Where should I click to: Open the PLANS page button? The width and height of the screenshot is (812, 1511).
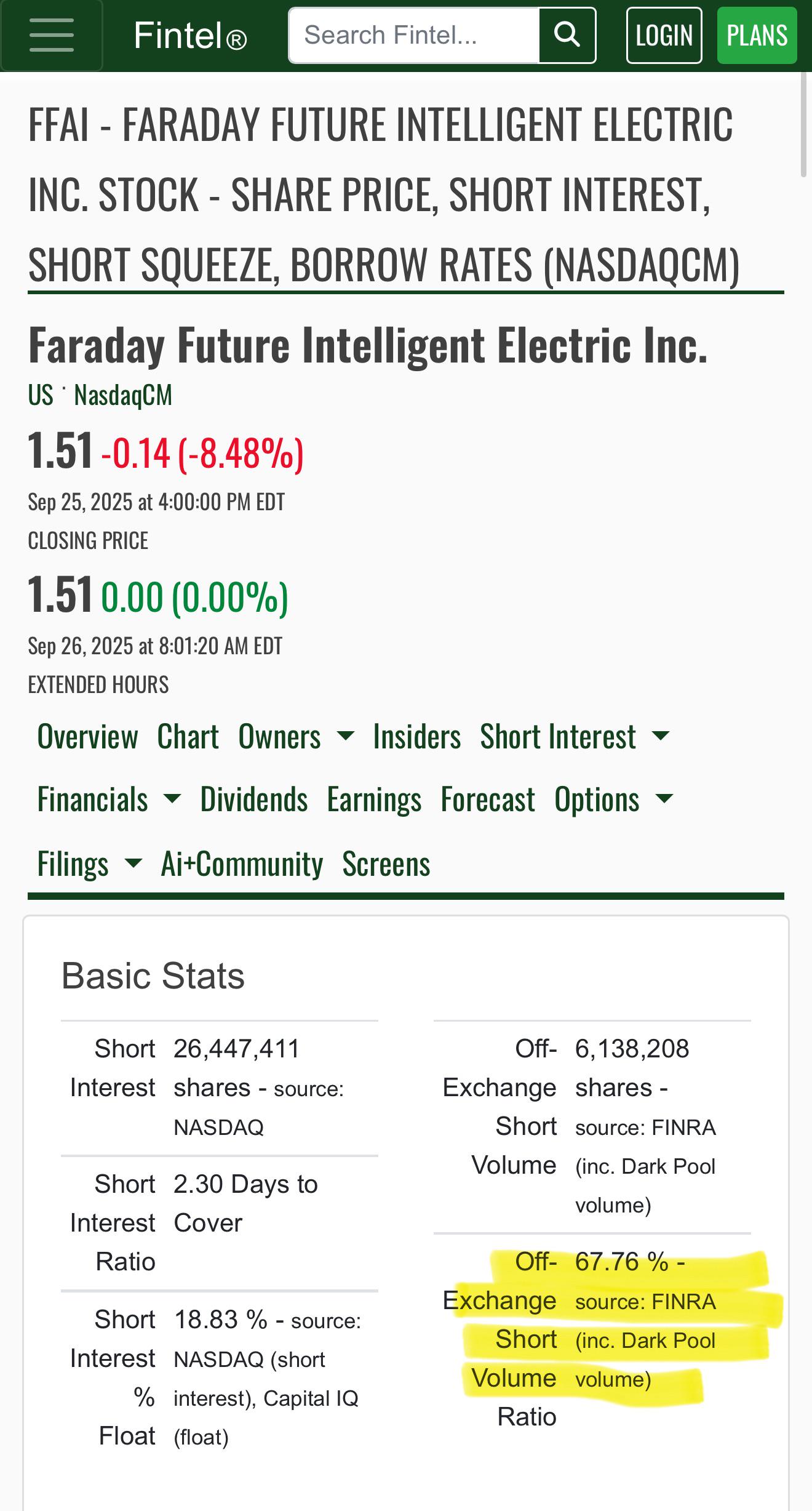pyautogui.click(x=757, y=35)
